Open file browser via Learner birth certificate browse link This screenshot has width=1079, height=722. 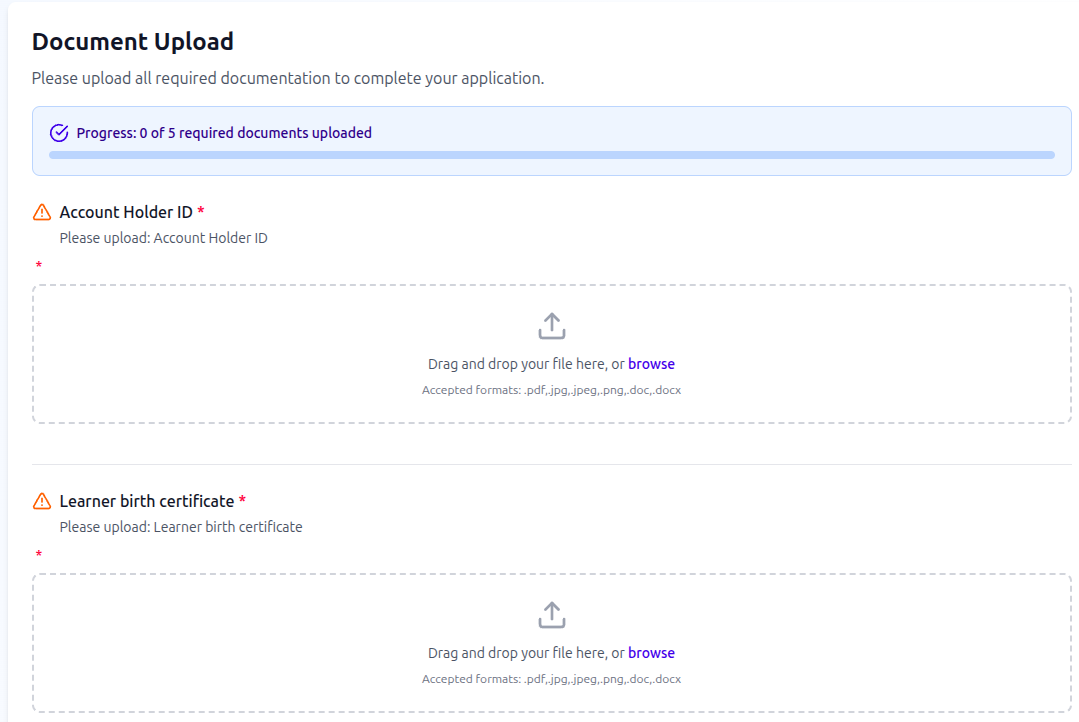(x=651, y=653)
